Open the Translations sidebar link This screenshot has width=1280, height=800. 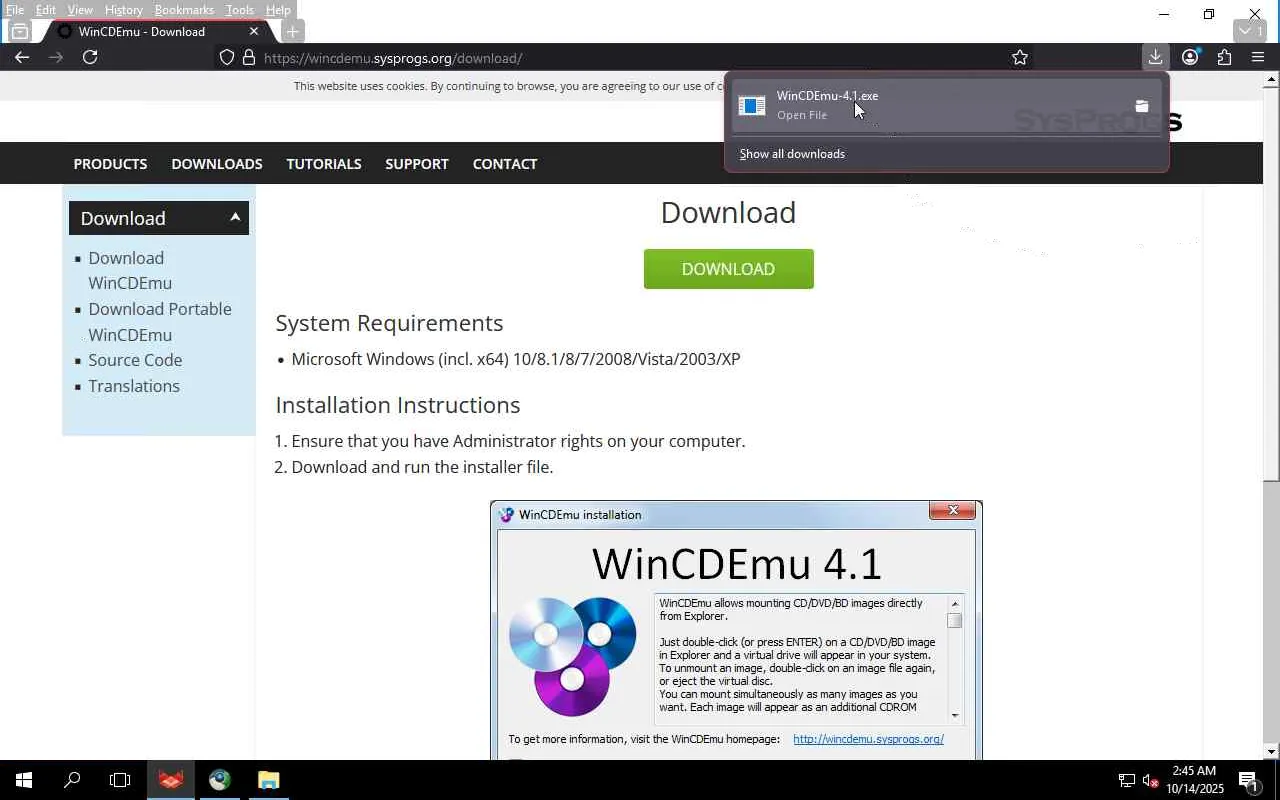pyautogui.click(x=134, y=386)
